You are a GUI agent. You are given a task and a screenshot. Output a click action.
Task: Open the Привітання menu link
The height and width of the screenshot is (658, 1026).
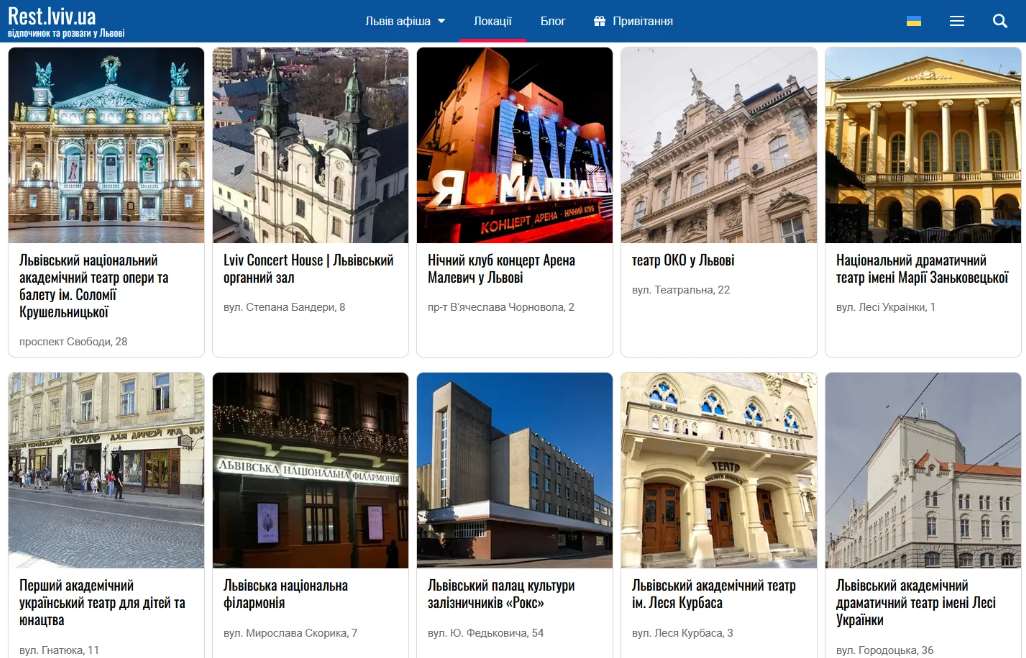click(x=642, y=21)
